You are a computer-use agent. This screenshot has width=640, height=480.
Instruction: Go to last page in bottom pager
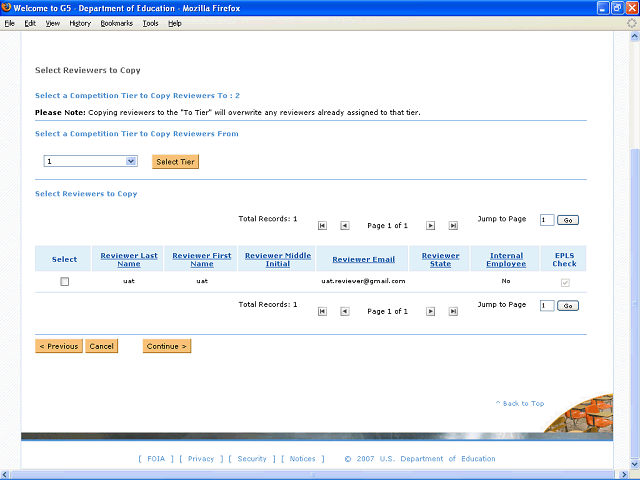[453, 311]
